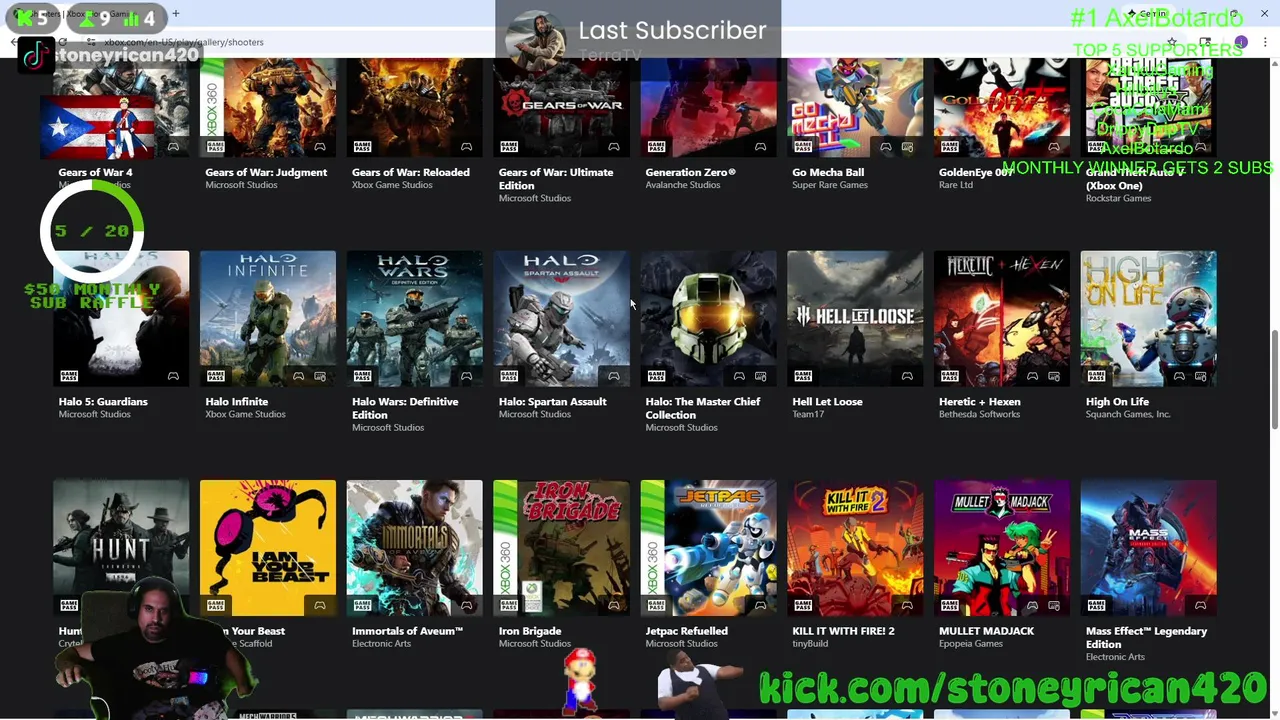This screenshot has width=1280, height=720.
Task: Open the Mass Effect Legendary Edition title link
Action: 1147,637
